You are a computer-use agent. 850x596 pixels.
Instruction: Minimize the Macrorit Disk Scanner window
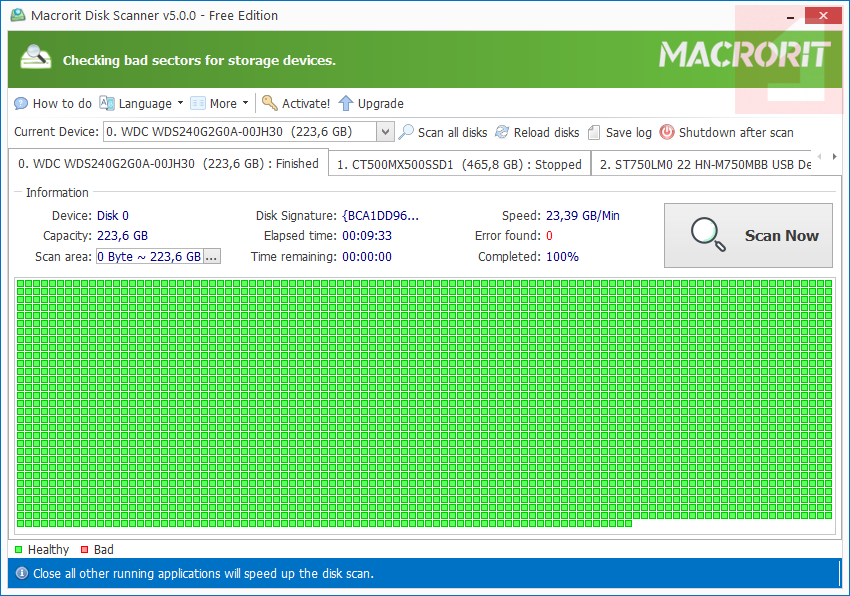[x=791, y=16]
